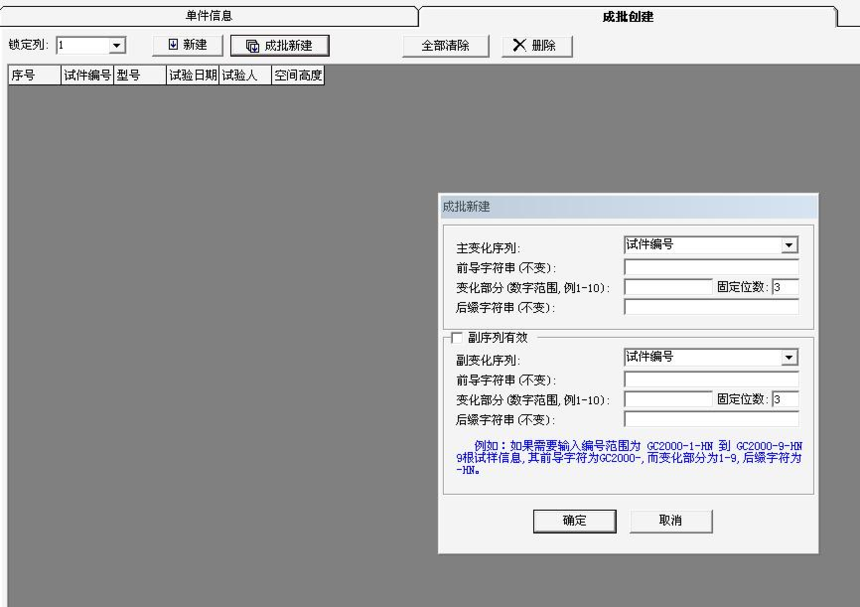The height and width of the screenshot is (607, 860).
Task: Focus the main 变化部分 number range field
Action: (667, 287)
